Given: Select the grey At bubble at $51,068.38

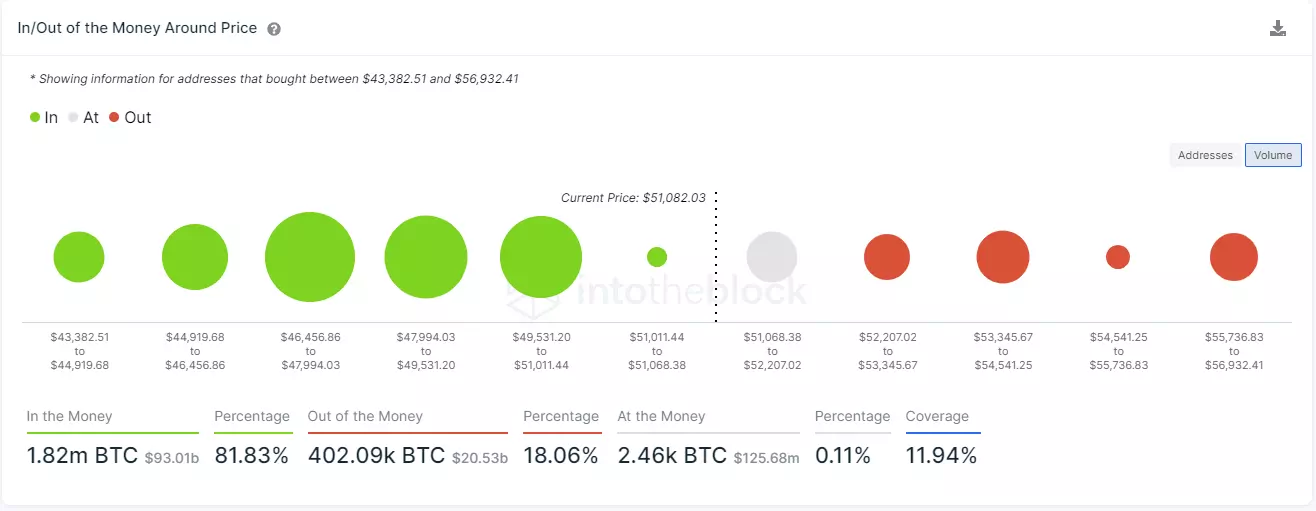Looking at the screenshot, I should [x=772, y=257].
